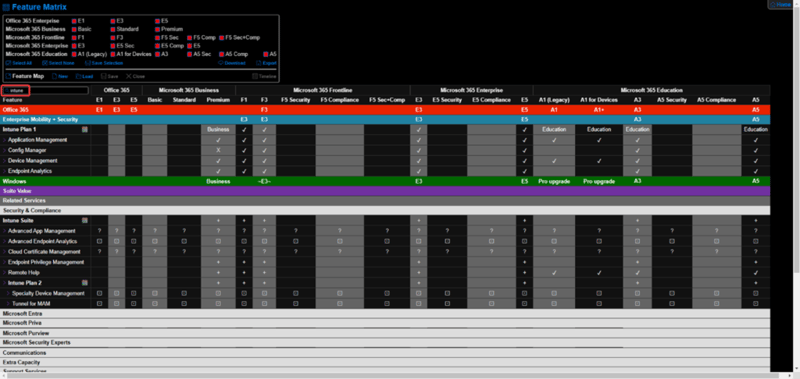Click the search field containing intune
The width and height of the screenshot is (800, 379).
(45, 90)
